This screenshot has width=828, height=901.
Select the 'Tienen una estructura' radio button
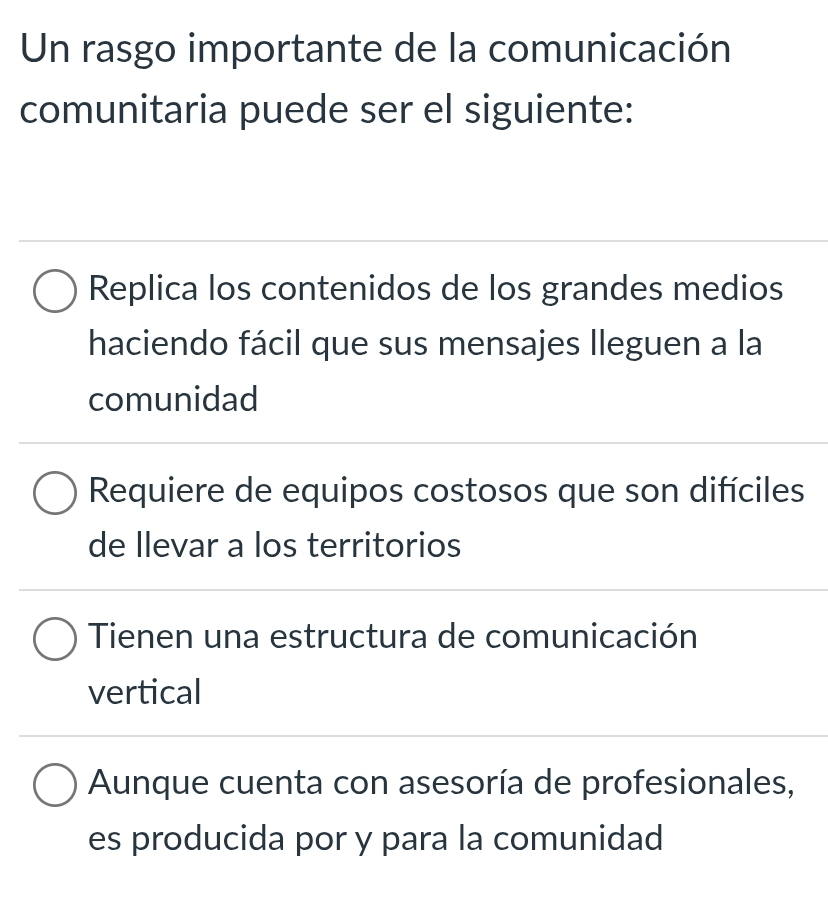(55, 638)
